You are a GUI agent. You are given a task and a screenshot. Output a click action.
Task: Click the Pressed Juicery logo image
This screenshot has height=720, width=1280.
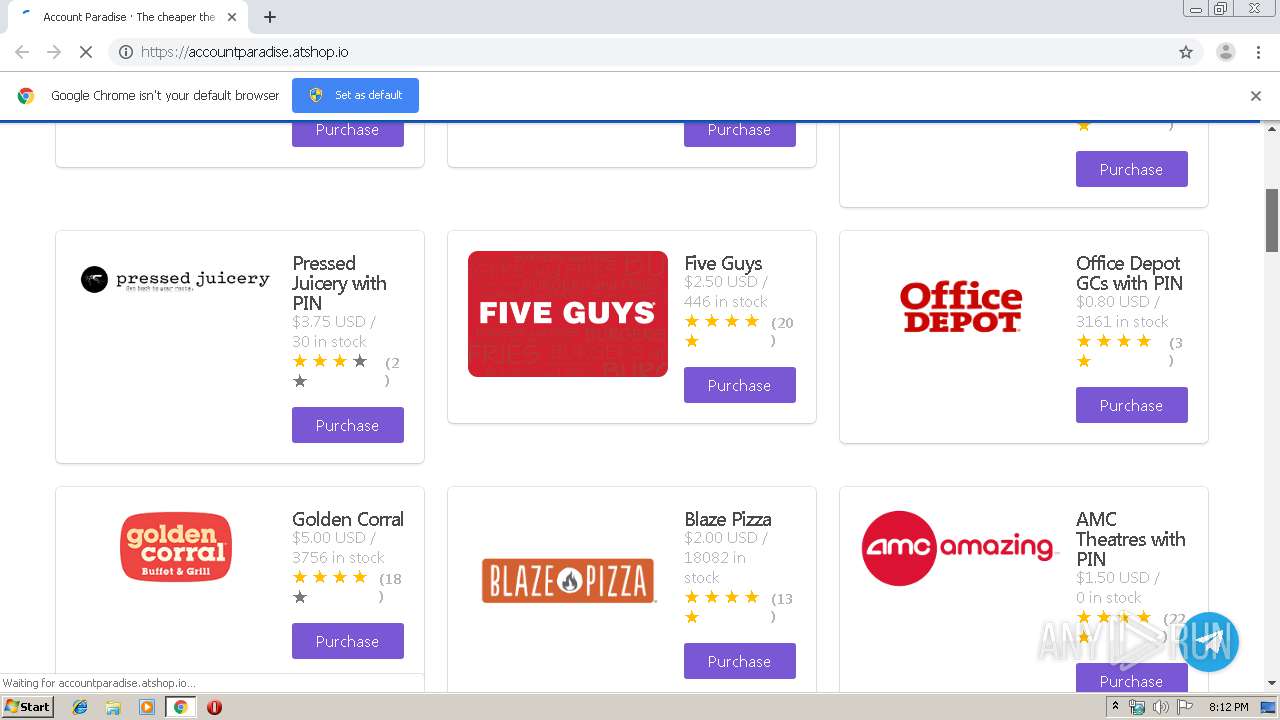click(175, 279)
